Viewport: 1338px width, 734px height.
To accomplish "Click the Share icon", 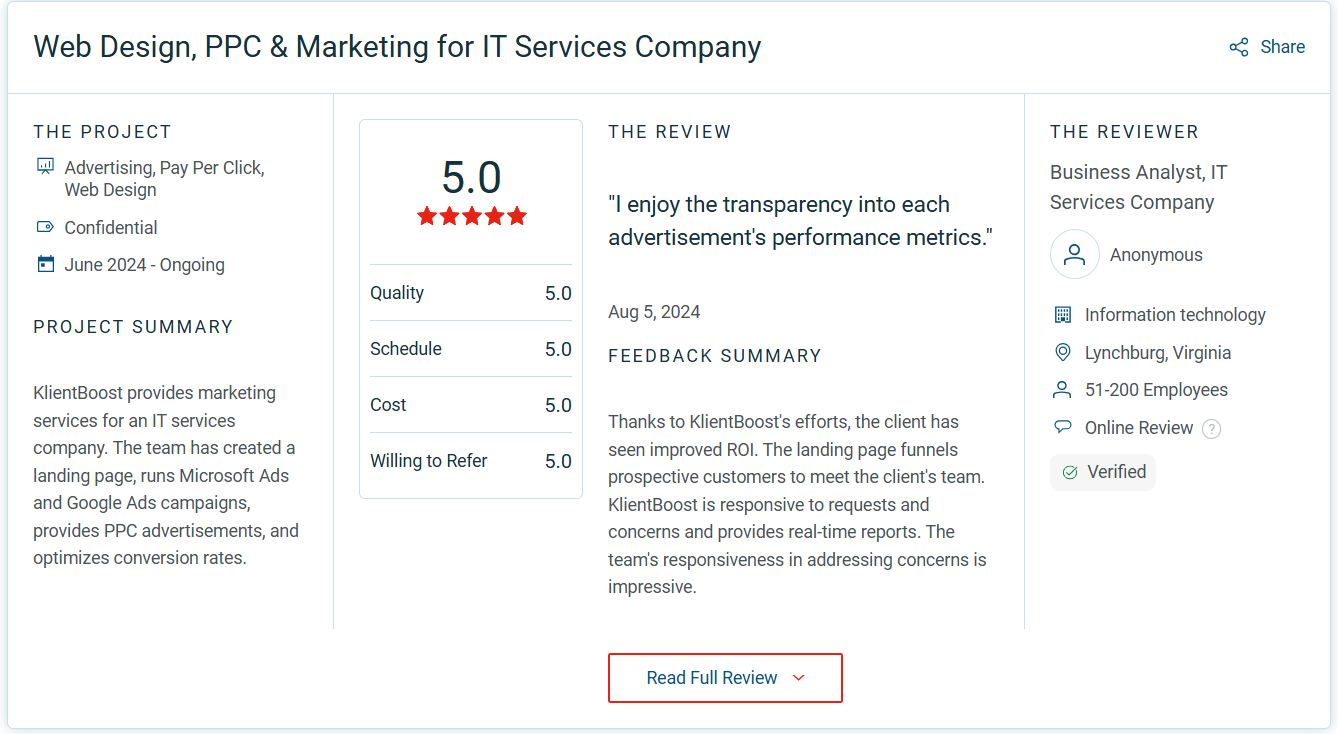I will pyautogui.click(x=1238, y=46).
